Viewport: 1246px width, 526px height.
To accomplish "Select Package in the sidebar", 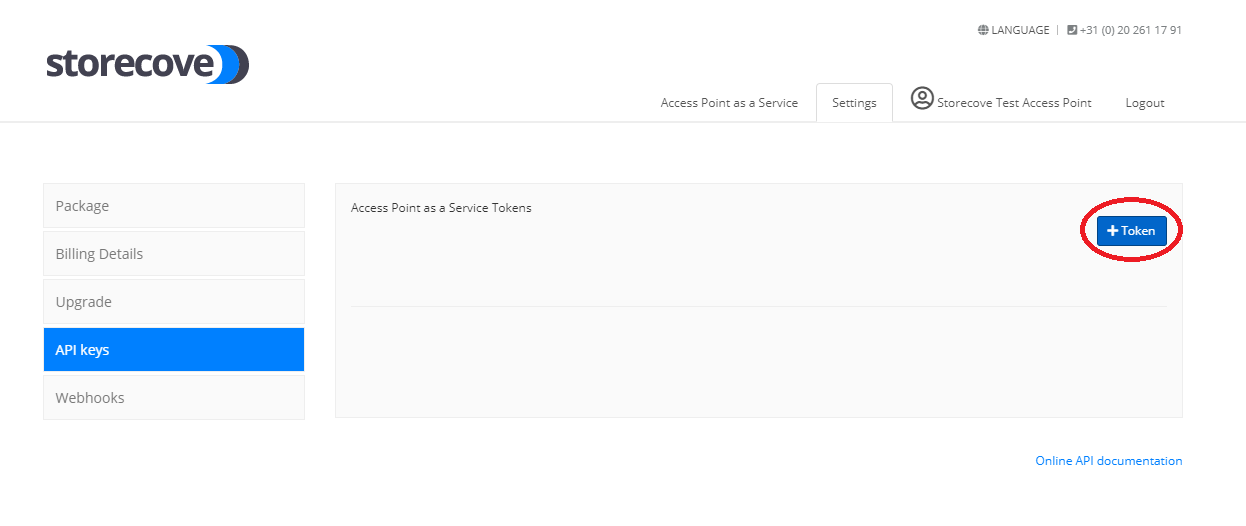I will coord(174,206).
